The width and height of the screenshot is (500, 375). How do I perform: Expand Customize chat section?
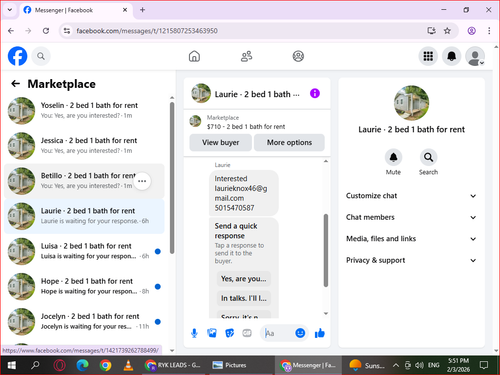(x=411, y=196)
